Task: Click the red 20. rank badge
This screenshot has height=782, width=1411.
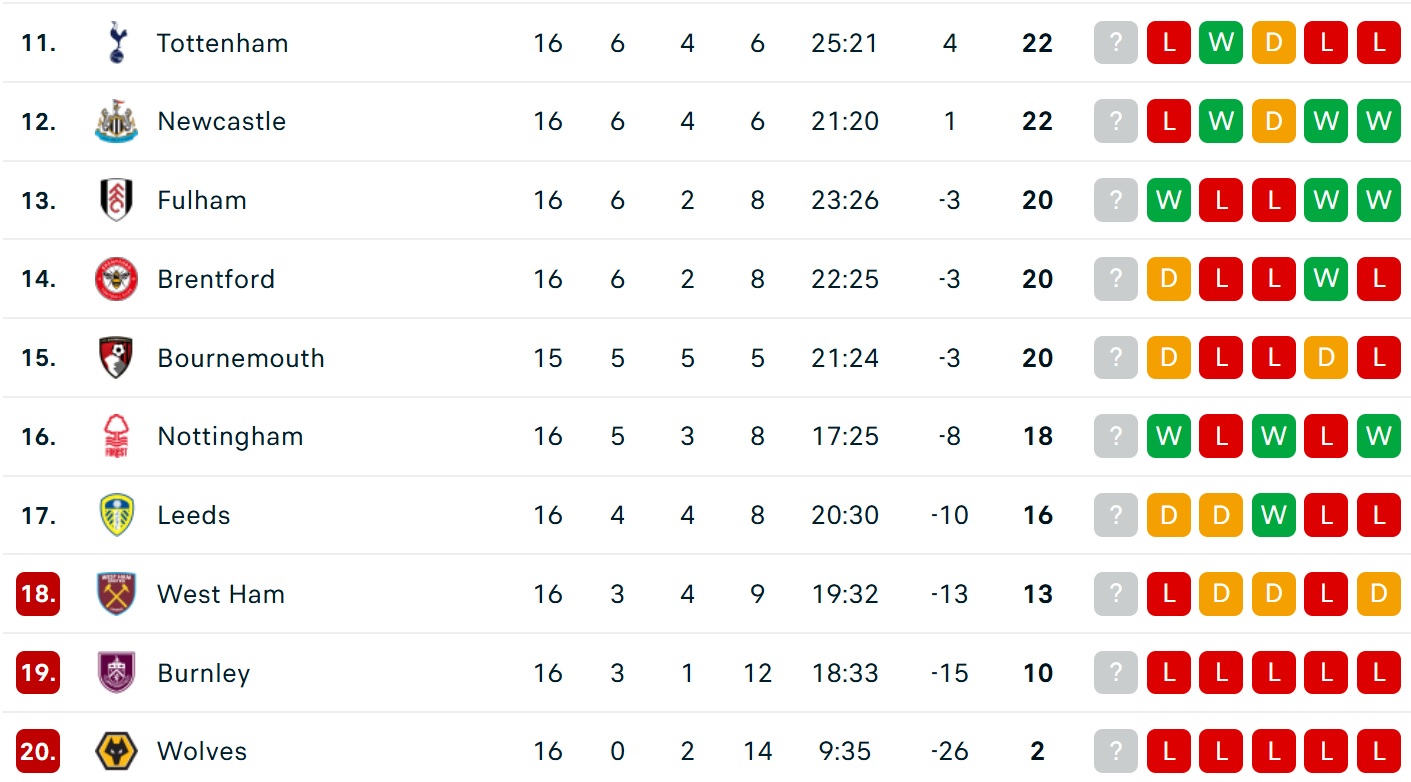Action: coord(38,751)
